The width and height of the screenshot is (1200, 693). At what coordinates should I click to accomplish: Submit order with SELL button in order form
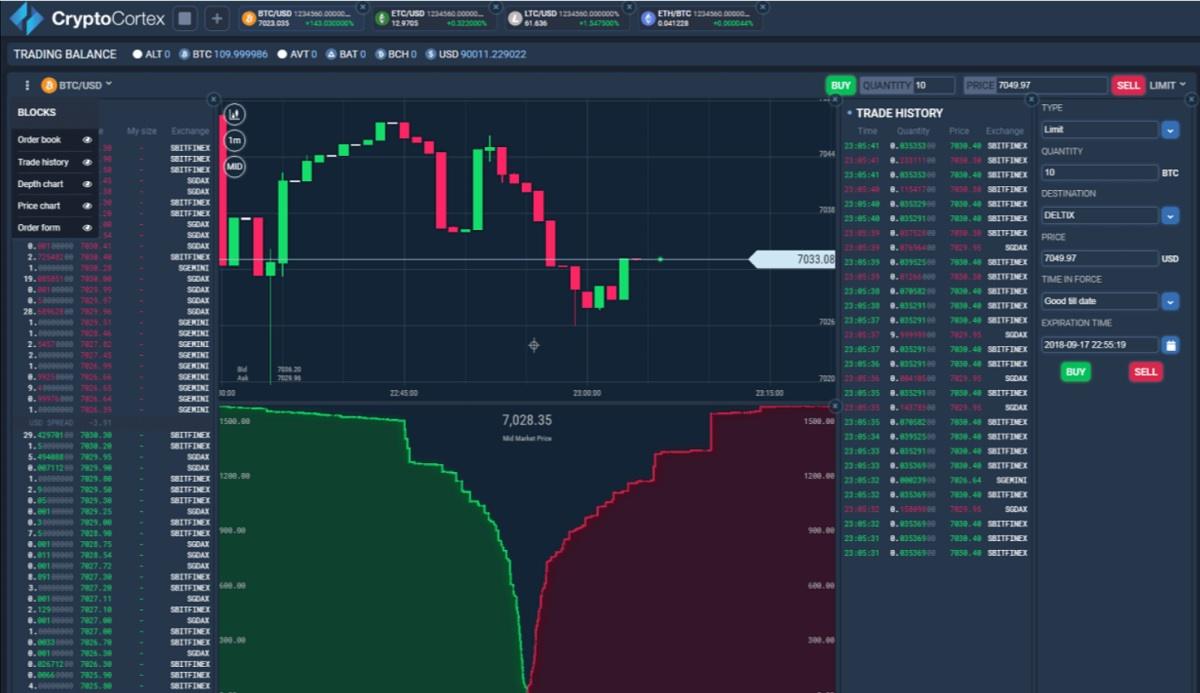point(1146,372)
